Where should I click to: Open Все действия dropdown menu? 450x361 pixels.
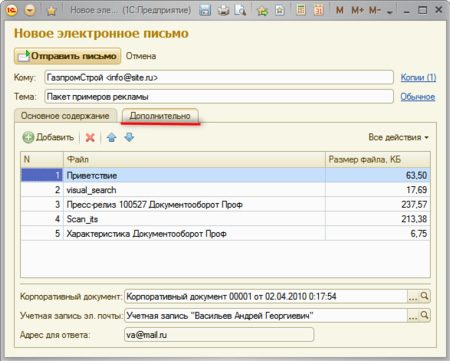[x=398, y=137]
